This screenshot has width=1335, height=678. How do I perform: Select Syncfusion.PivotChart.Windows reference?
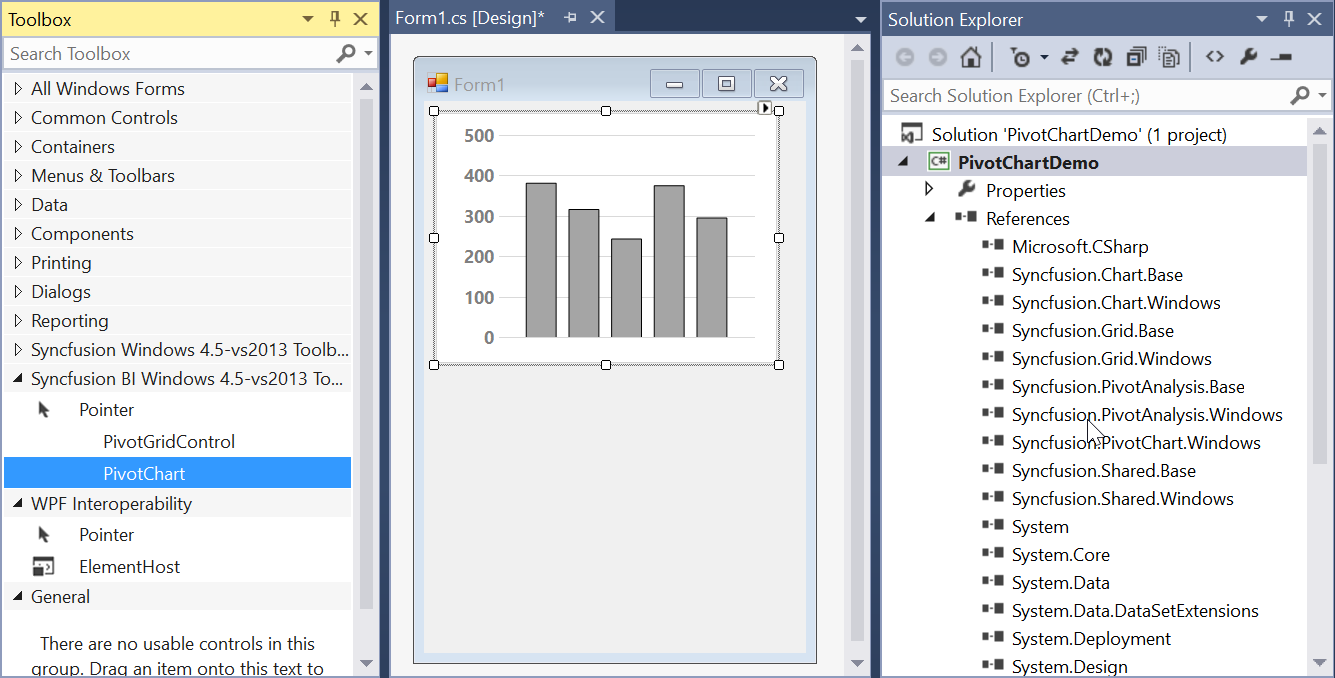click(1136, 442)
